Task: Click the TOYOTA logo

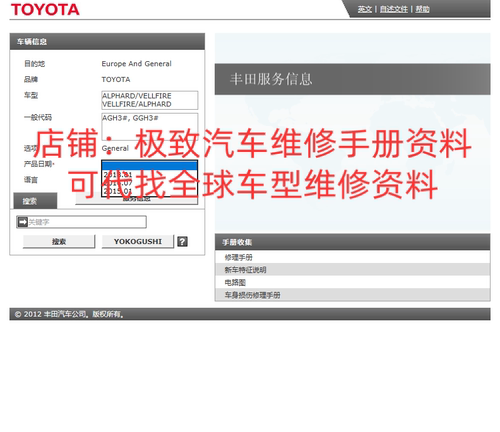Action: pos(45,10)
